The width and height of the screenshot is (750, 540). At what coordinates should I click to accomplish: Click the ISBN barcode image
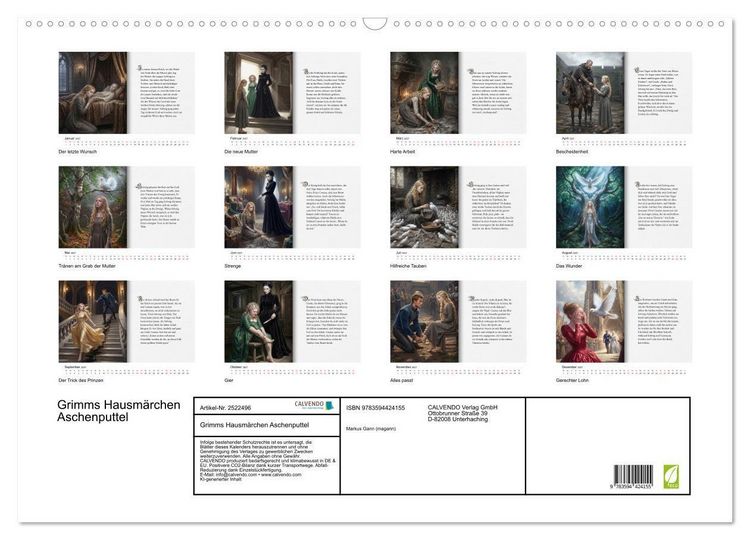[x=632, y=476]
